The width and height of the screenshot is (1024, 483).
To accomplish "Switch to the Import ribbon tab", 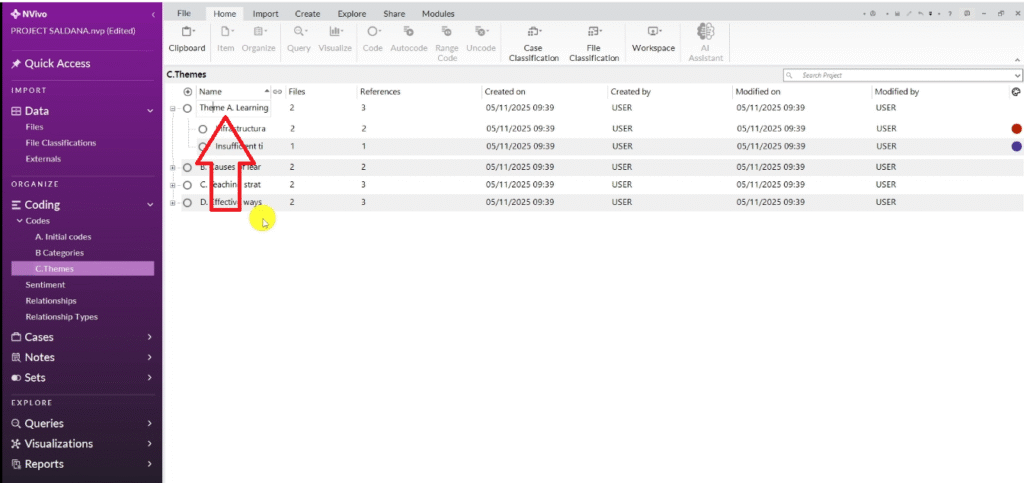I will pyautogui.click(x=265, y=14).
